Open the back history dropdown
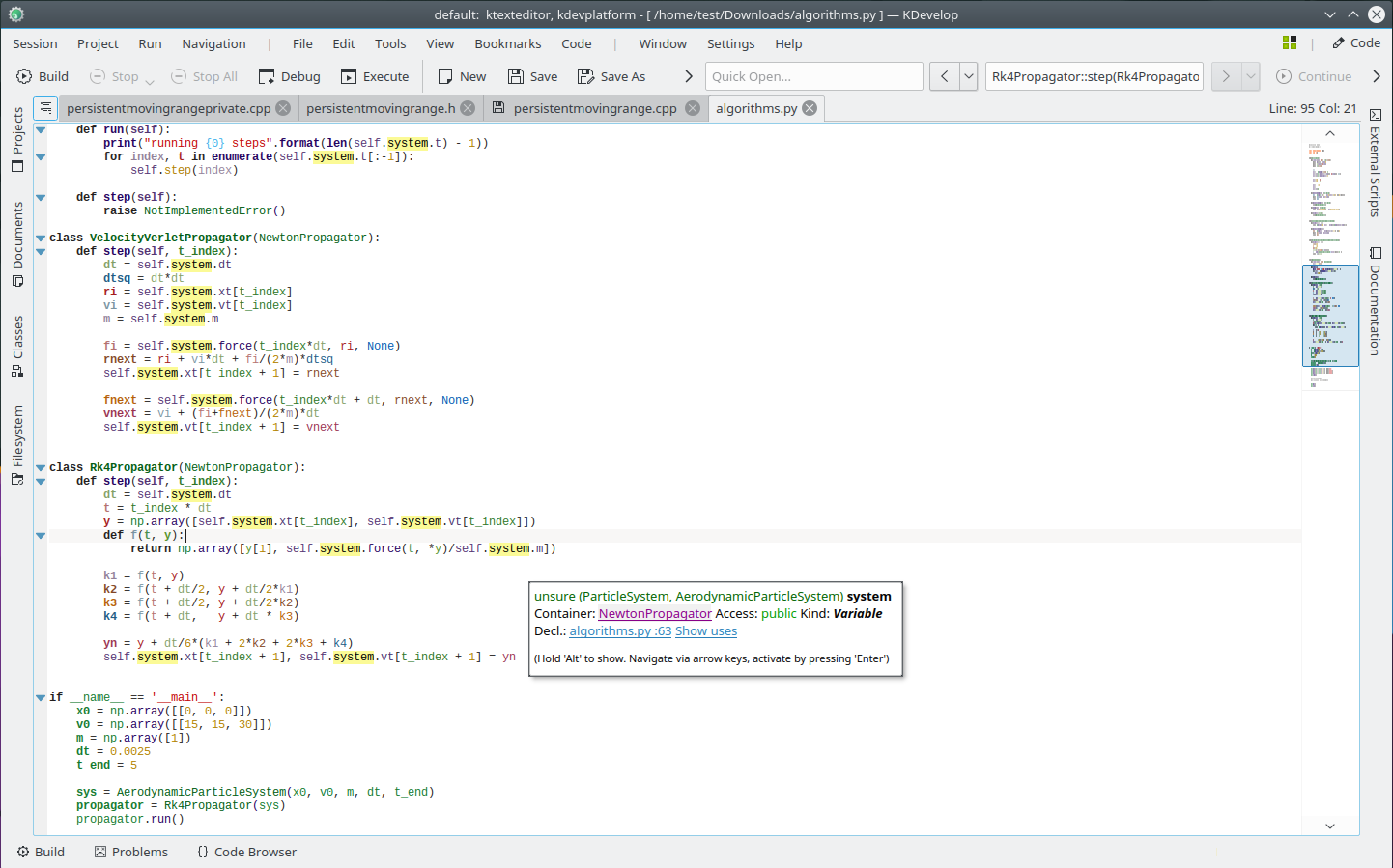1393x868 pixels. [969, 76]
